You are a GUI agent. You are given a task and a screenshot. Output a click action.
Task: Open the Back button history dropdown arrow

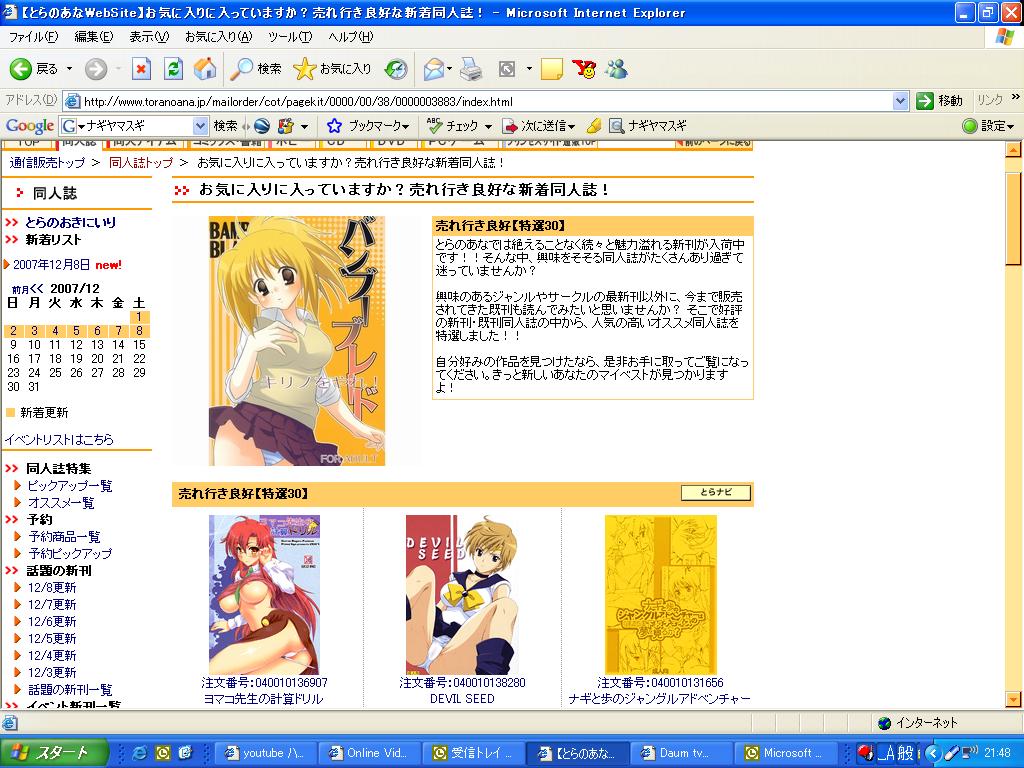coord(69,69)
